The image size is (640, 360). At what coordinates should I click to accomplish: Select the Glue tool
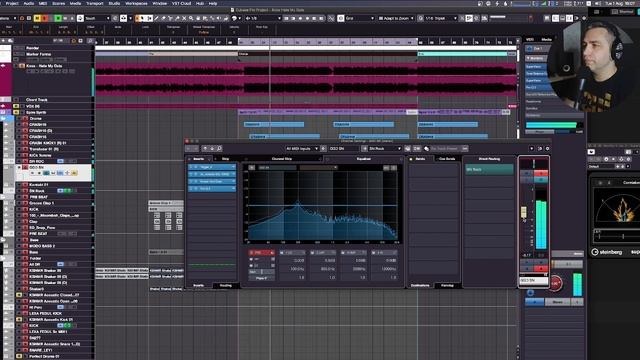tap(177, 18)
